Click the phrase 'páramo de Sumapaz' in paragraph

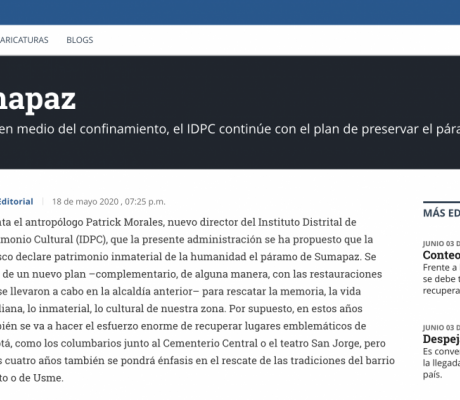click(x=311, y=257)
